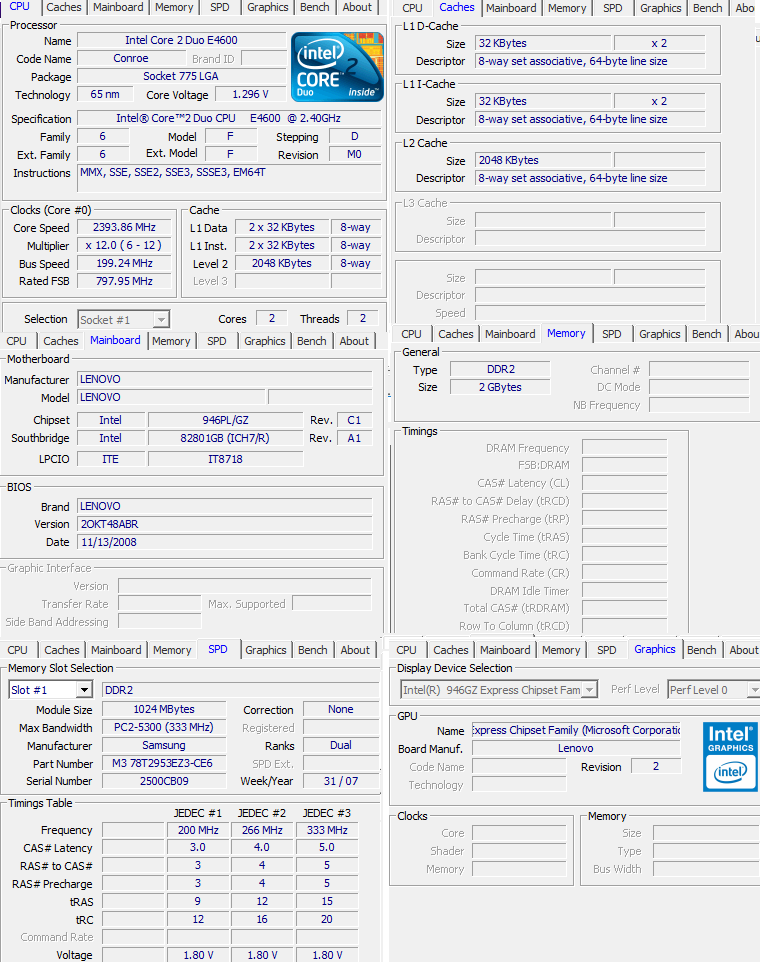Select the active Caches tab above L1 D-Cache
Image resolution: width=760 pixels, height=962 pixels.
456,7
